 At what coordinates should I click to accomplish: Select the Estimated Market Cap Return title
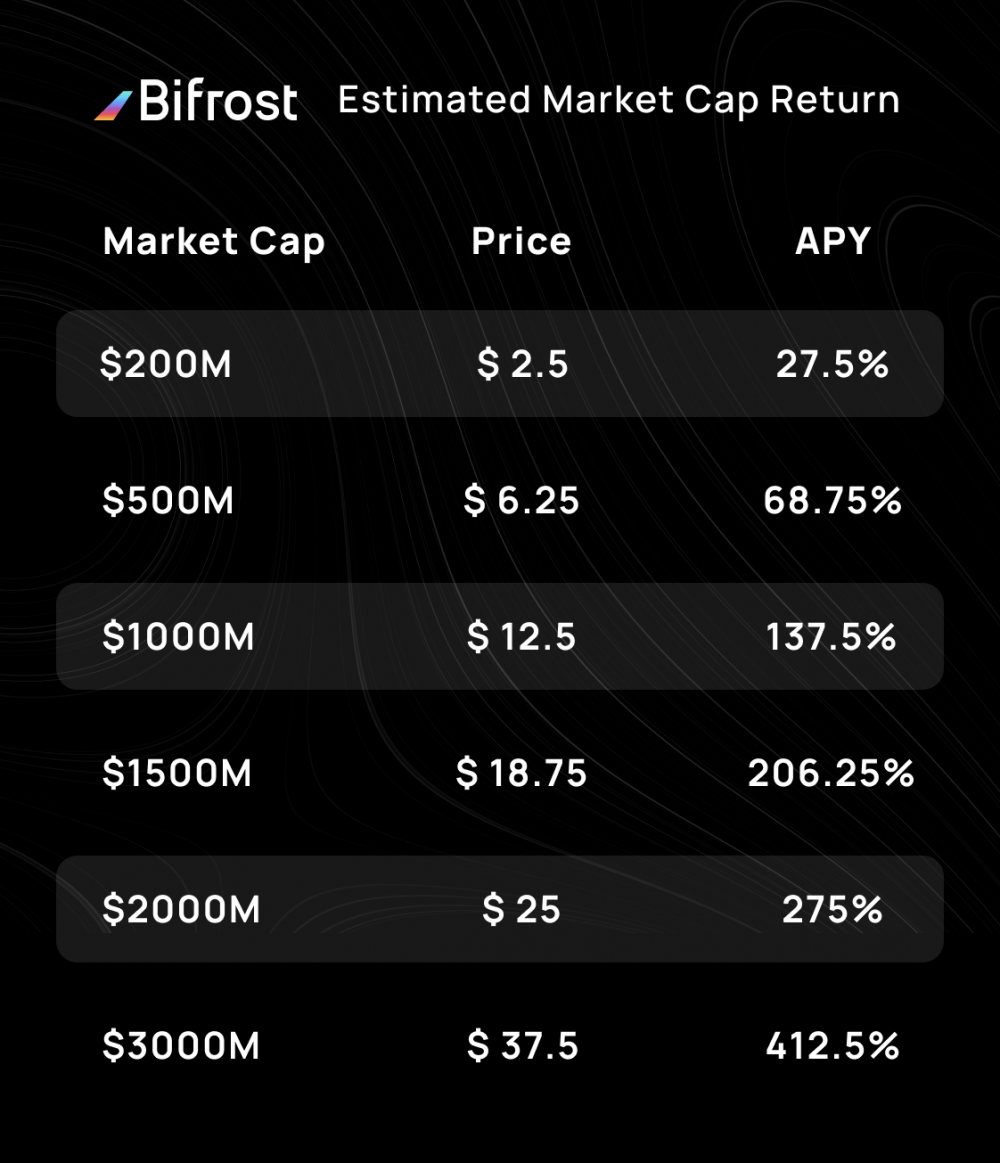pos(619,100)
